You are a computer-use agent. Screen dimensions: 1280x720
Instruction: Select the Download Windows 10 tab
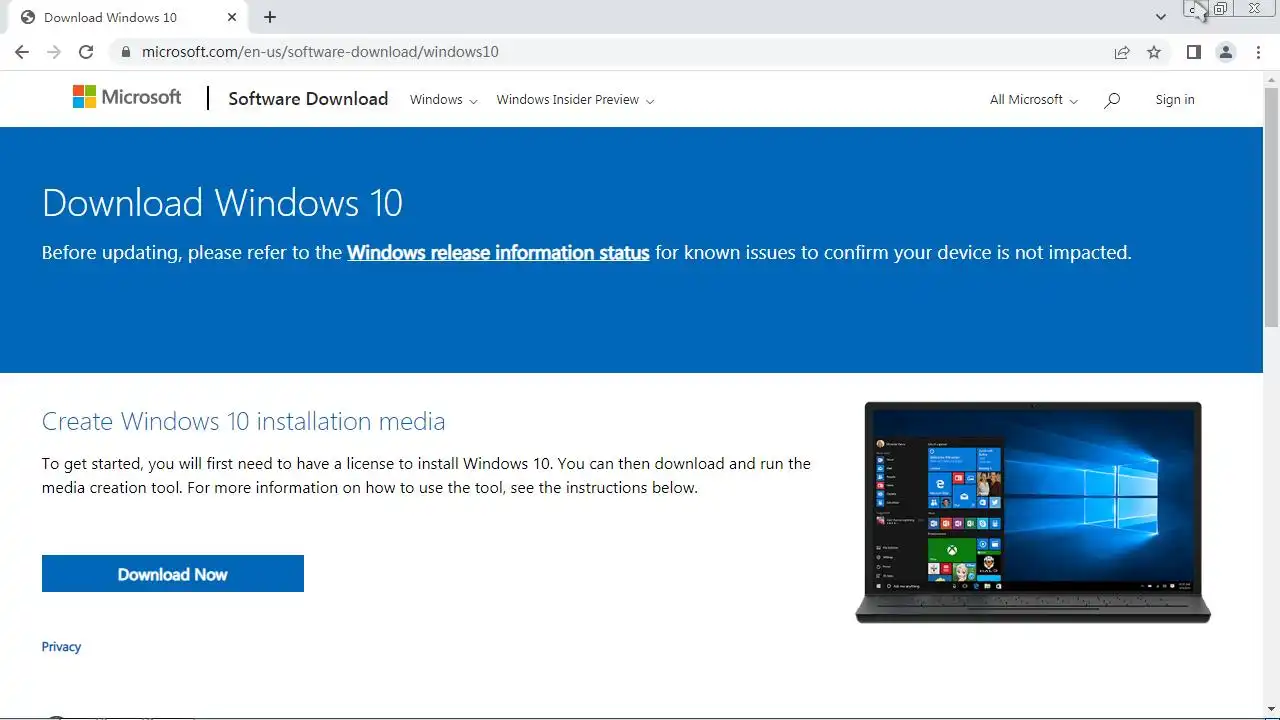[x=127, y=17]
